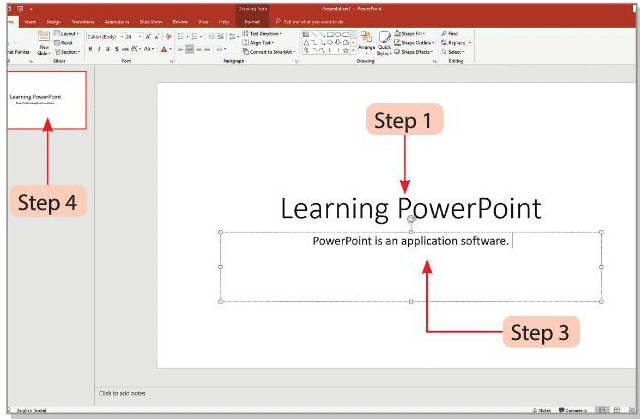Open the Paragraph dialog launcher
Viewport: 640px width, 419px height.
point(296,62)
